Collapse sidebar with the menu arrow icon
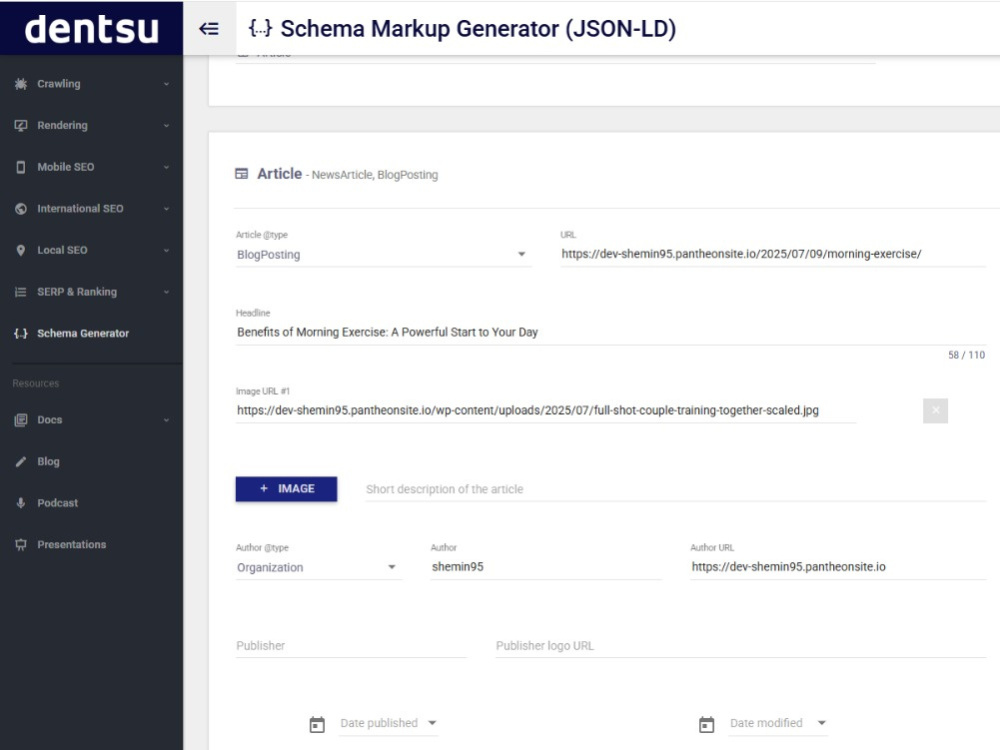The width and height of the screenshot is (1000, 750). [209, 29]
